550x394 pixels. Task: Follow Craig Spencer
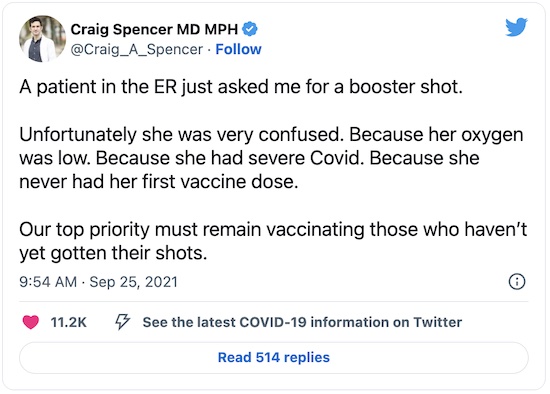click(238, 49)
